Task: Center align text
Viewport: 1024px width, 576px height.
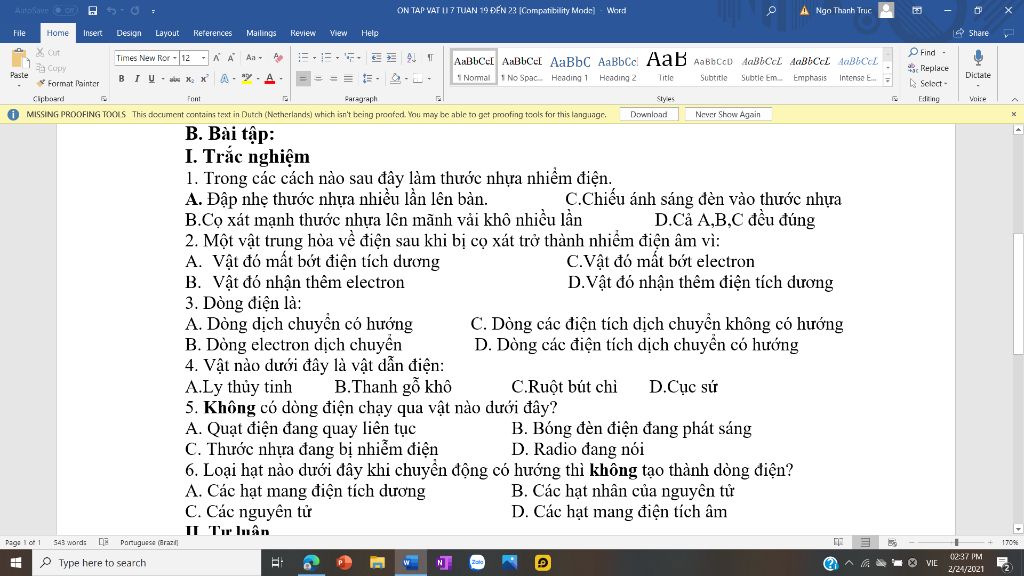Action: pyautogui.click(x=319, y=79)
